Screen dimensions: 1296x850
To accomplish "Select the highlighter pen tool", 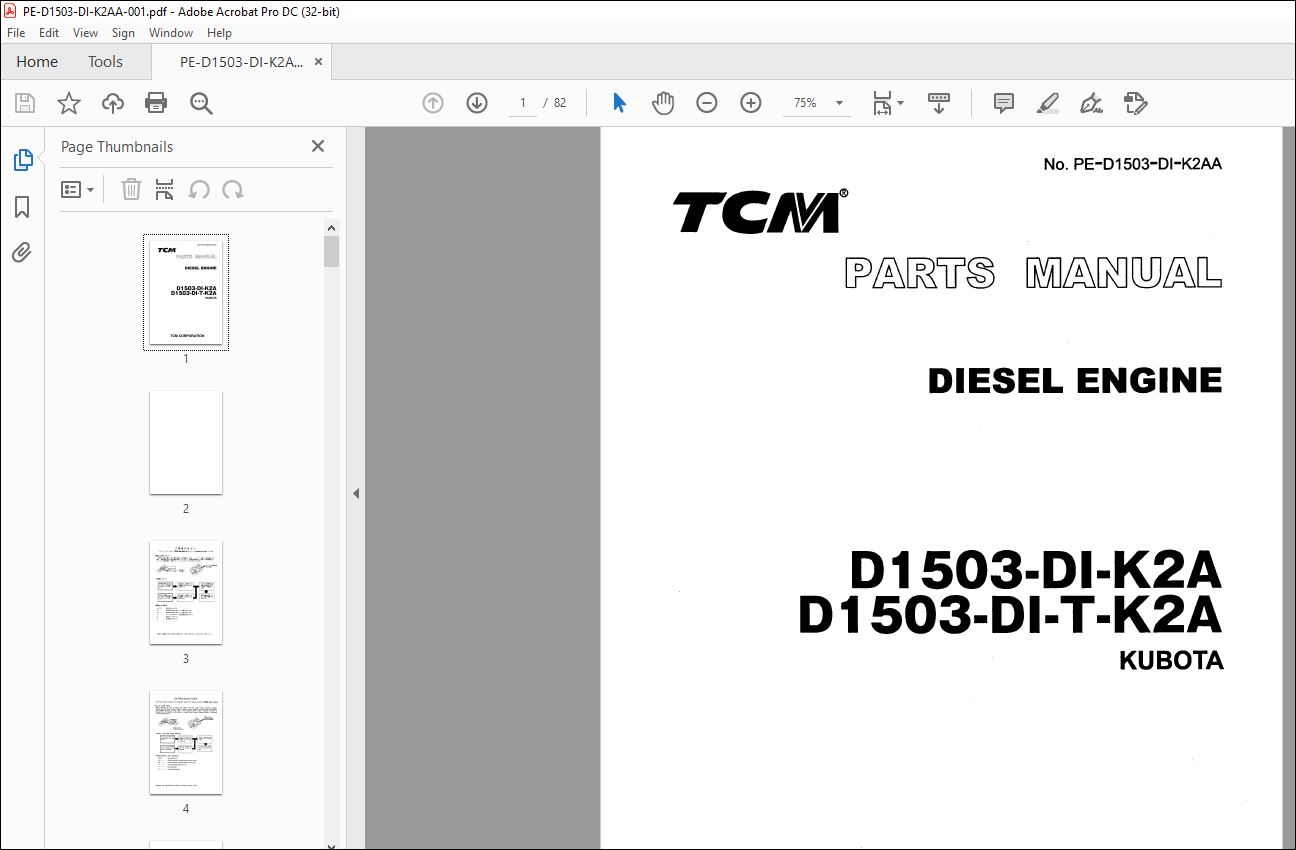I will 1047,103.
